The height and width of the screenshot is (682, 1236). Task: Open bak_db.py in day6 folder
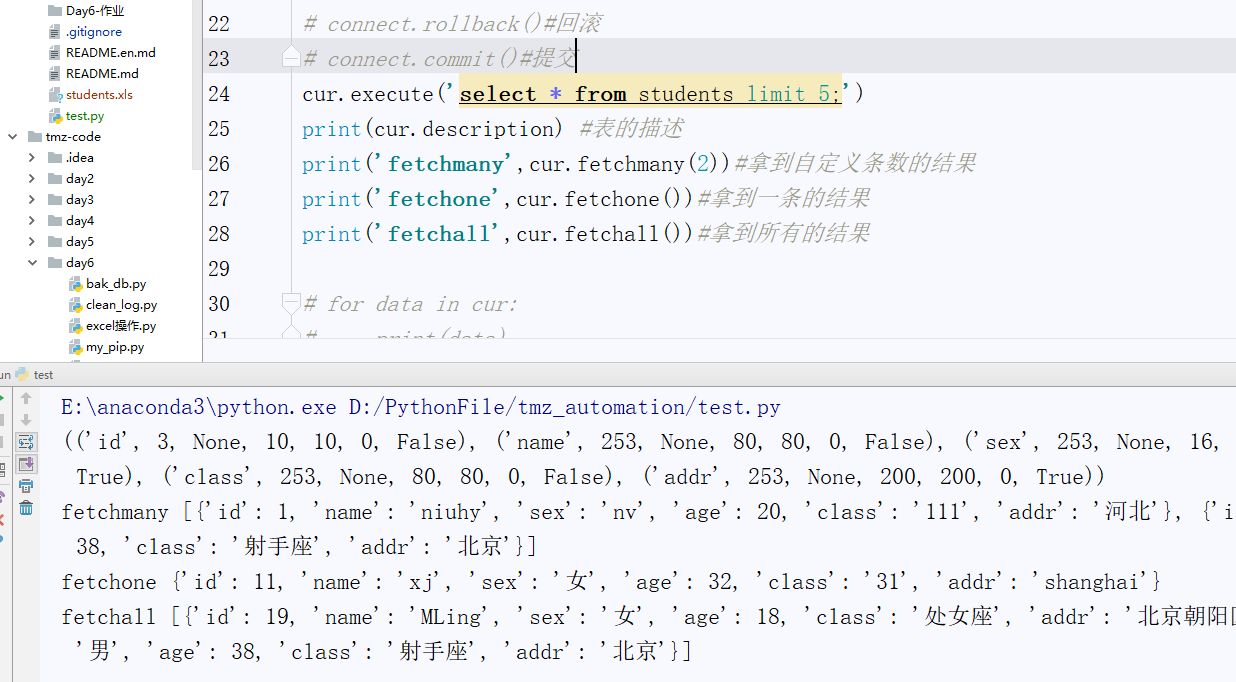tap(115, 284)
